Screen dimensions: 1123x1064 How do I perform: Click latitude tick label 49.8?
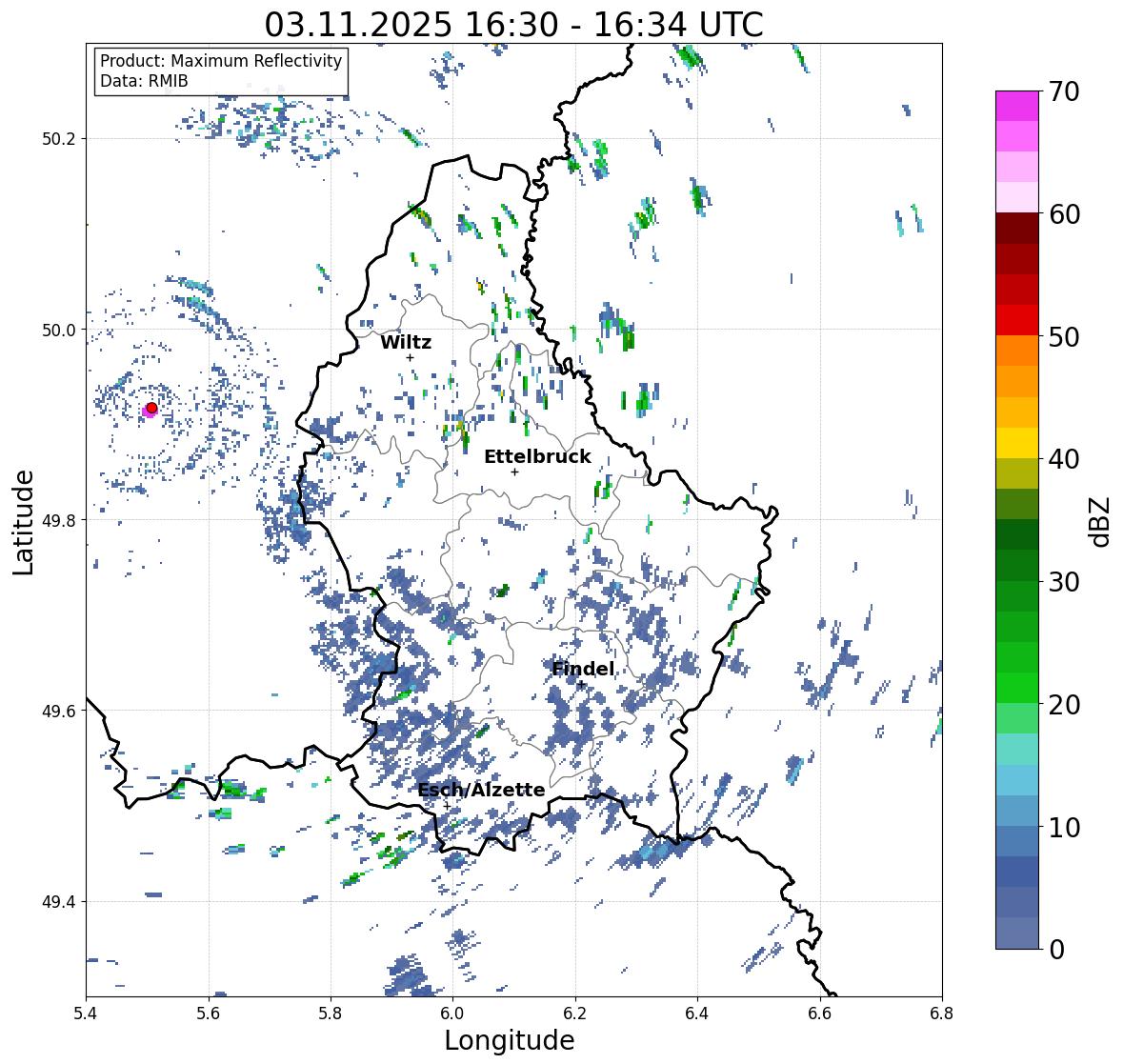click(x=59, y=520)
